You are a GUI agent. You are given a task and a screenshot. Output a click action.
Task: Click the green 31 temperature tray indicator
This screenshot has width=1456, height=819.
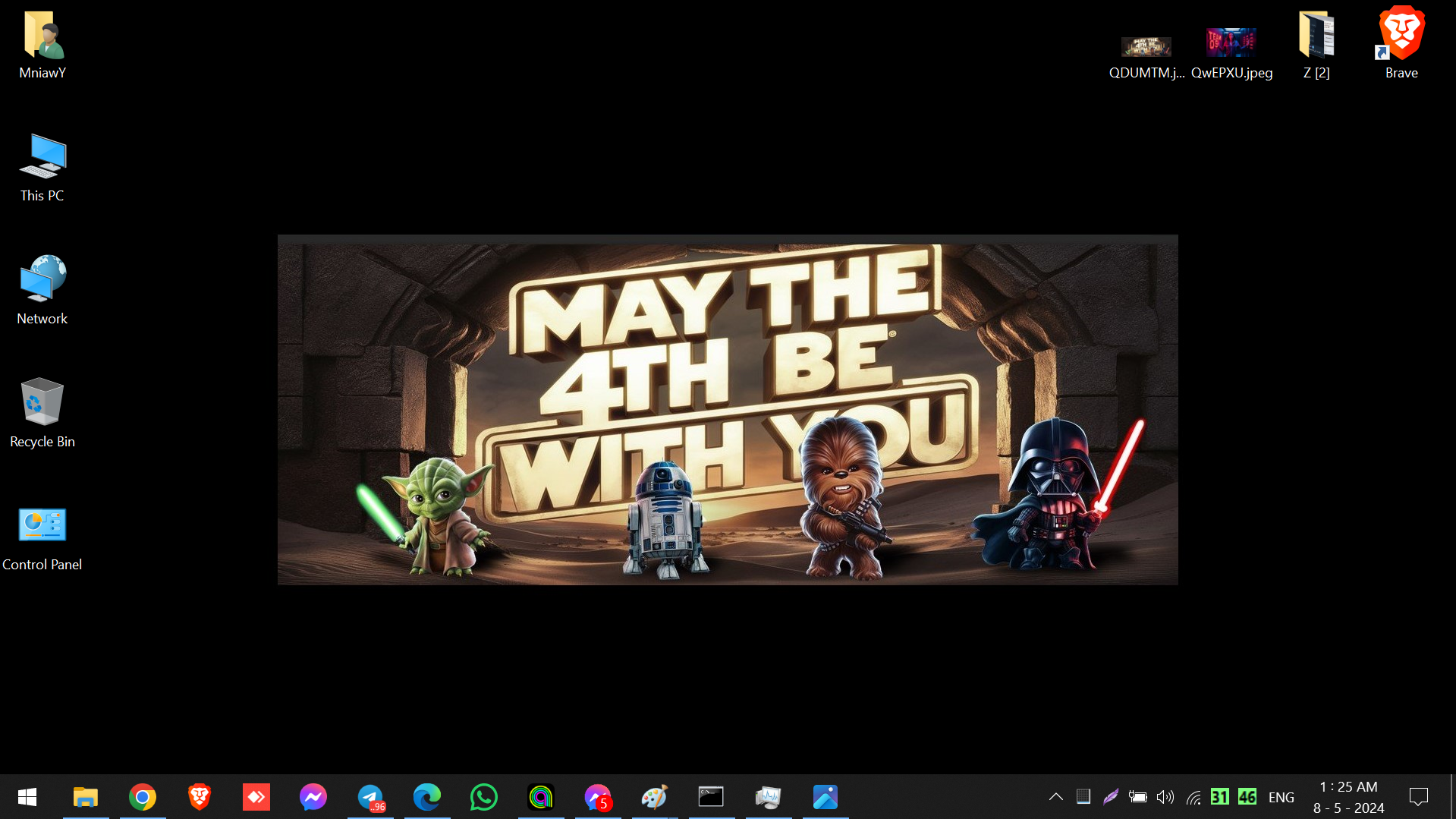(x=1219, y=797)
